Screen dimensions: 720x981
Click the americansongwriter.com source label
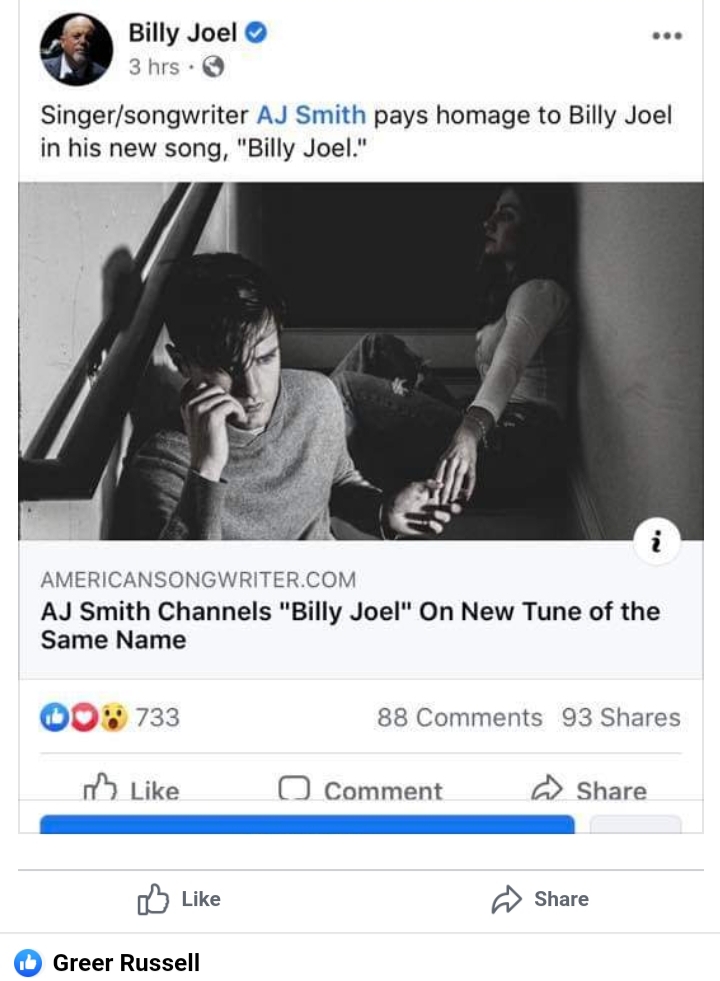(x=198, y=579)
